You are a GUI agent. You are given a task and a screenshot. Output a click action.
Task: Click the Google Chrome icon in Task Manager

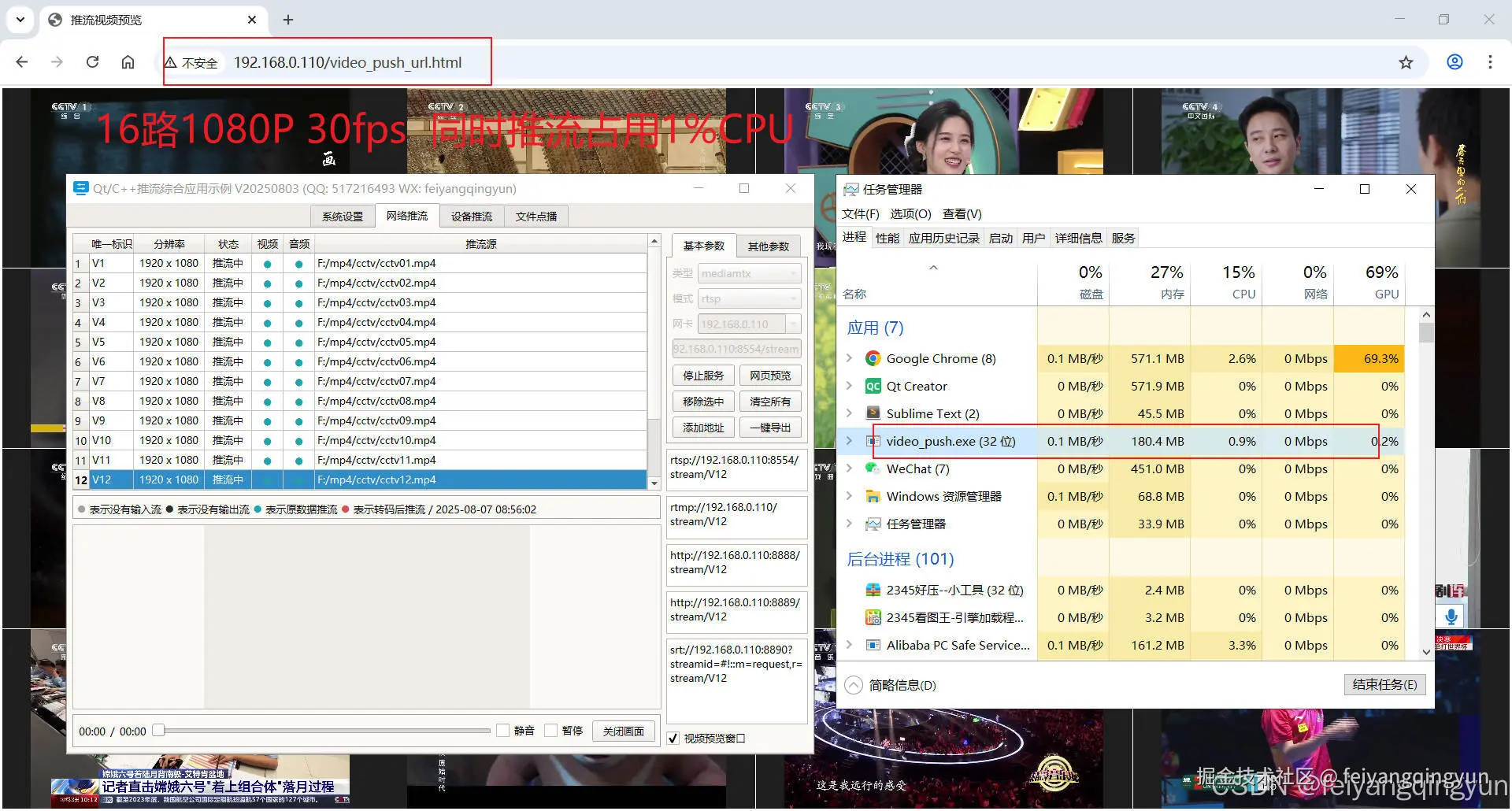tap(873, 358)
